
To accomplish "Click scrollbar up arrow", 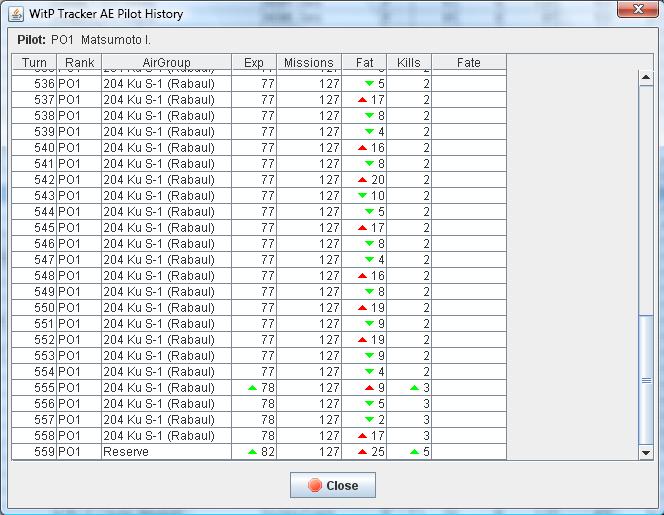I will pos(646,78).
